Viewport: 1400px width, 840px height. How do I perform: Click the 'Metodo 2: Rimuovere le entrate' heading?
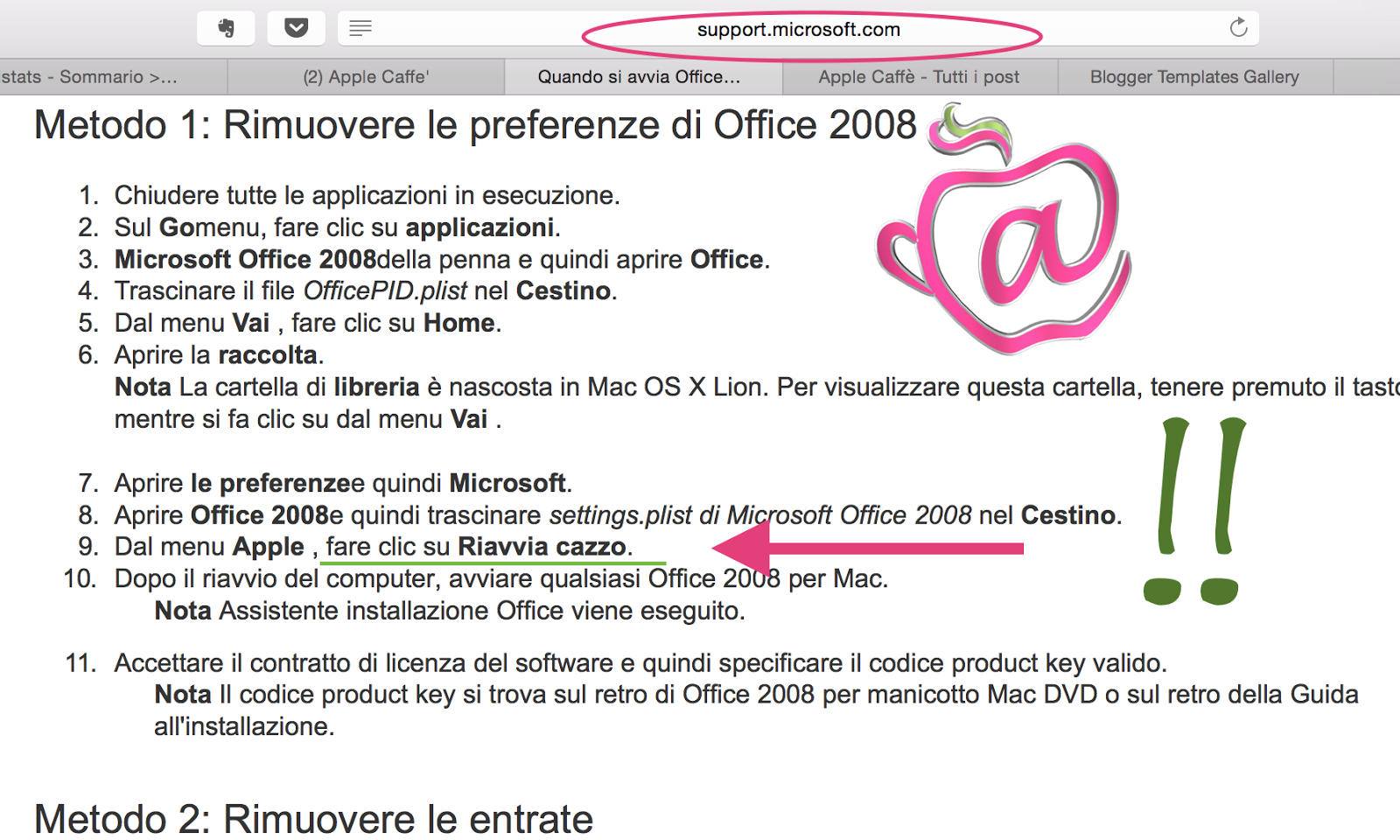point(313,820)
